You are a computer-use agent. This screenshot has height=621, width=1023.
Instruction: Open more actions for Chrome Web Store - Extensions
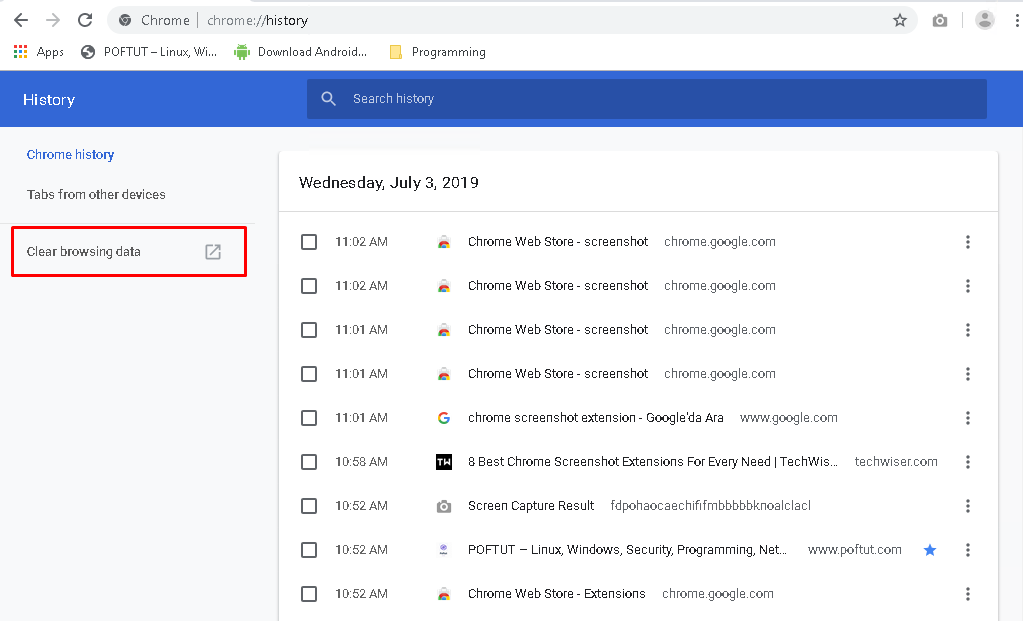(x=968, y=594)
